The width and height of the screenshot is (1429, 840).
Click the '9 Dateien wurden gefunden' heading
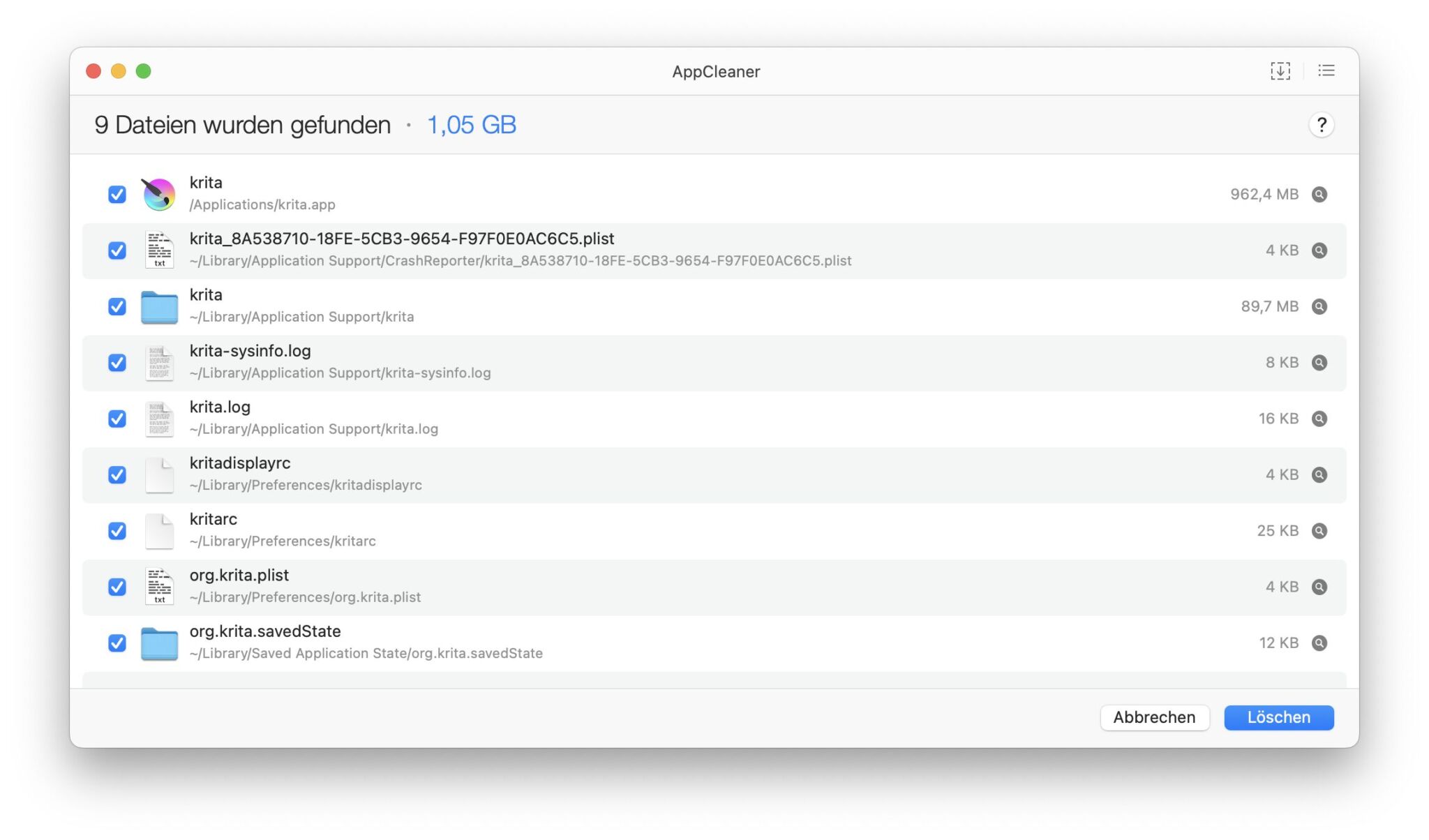(x=242, y=125)
